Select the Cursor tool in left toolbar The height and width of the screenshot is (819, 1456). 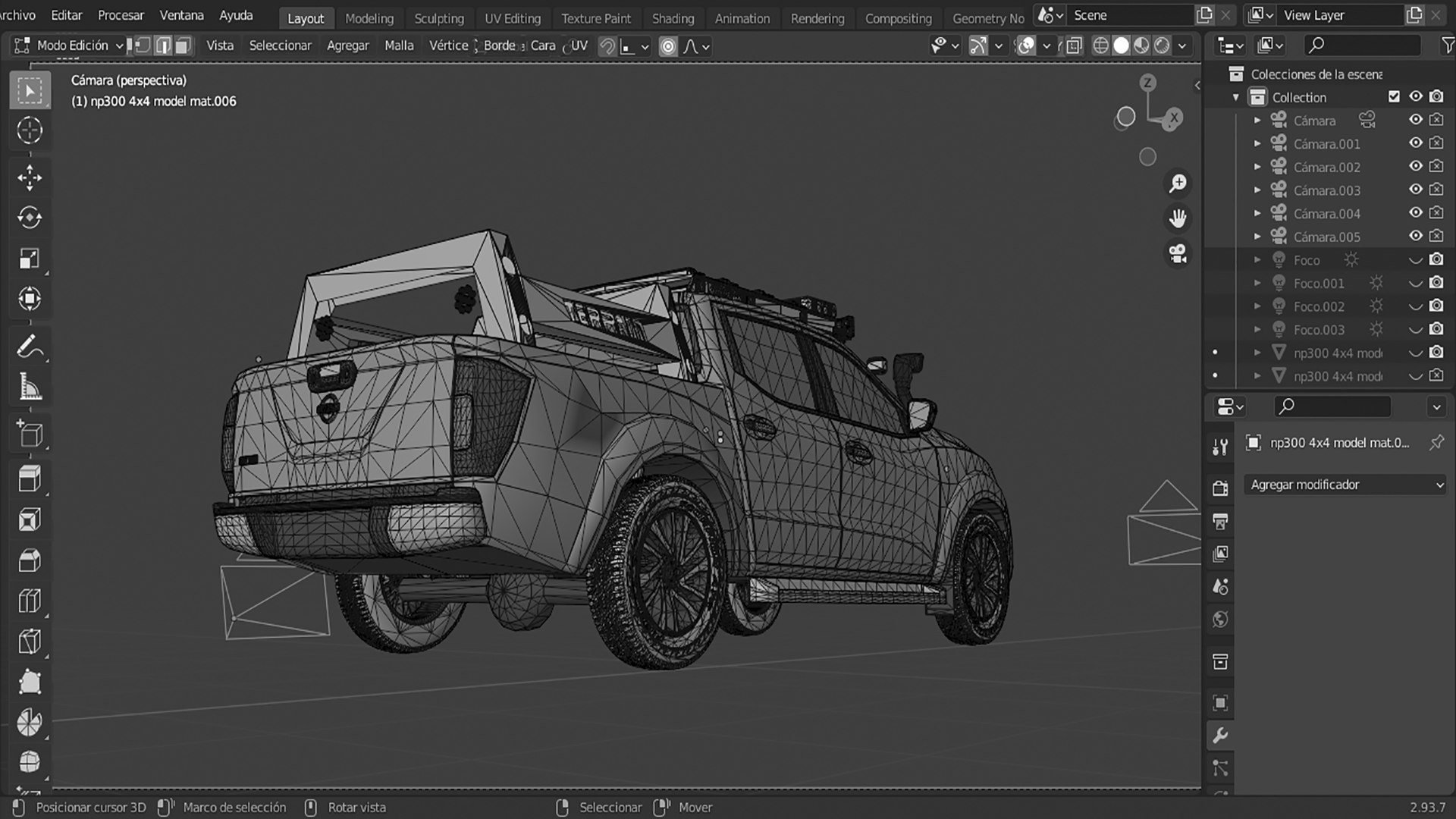tap(30, 130)
